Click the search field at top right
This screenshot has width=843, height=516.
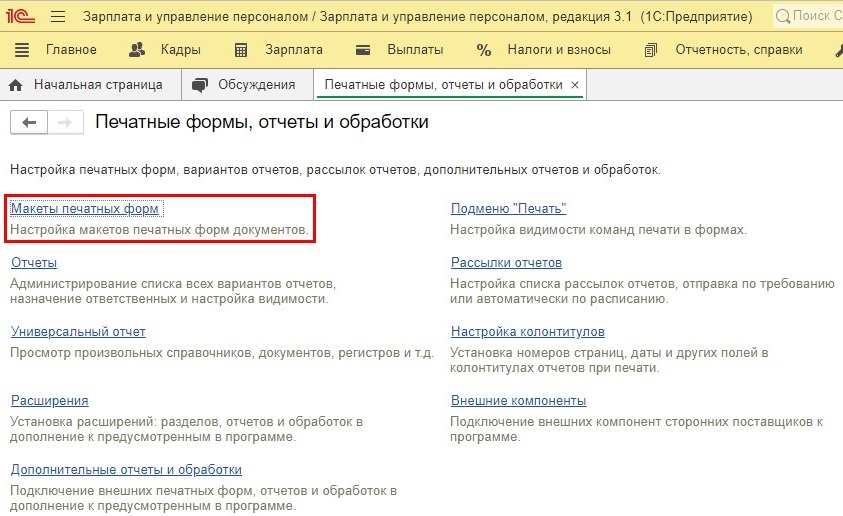(x=808, y=16)
